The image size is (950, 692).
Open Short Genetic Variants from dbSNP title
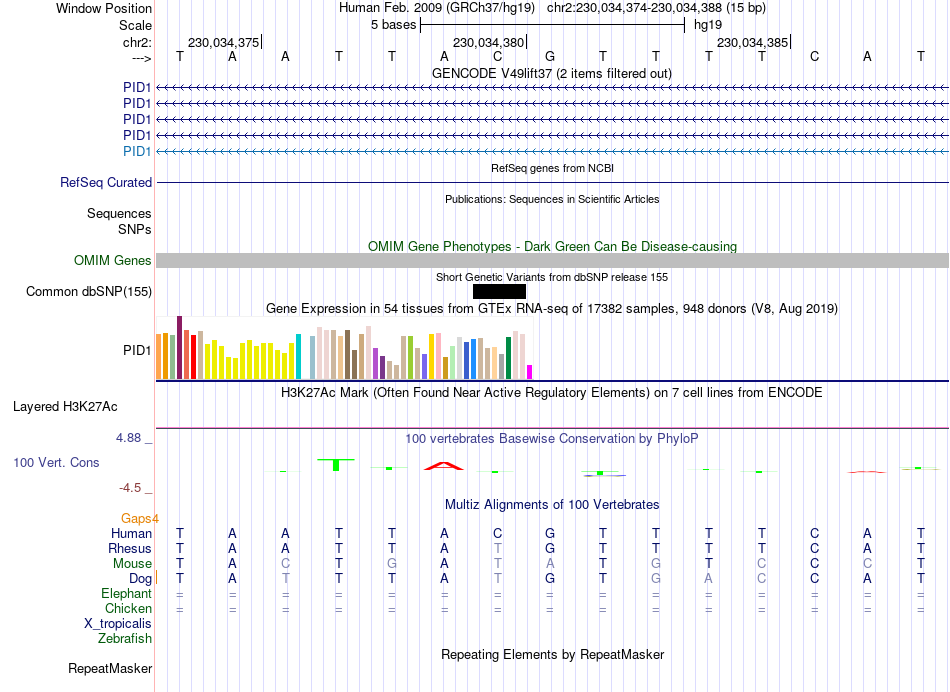pos(552,278)
